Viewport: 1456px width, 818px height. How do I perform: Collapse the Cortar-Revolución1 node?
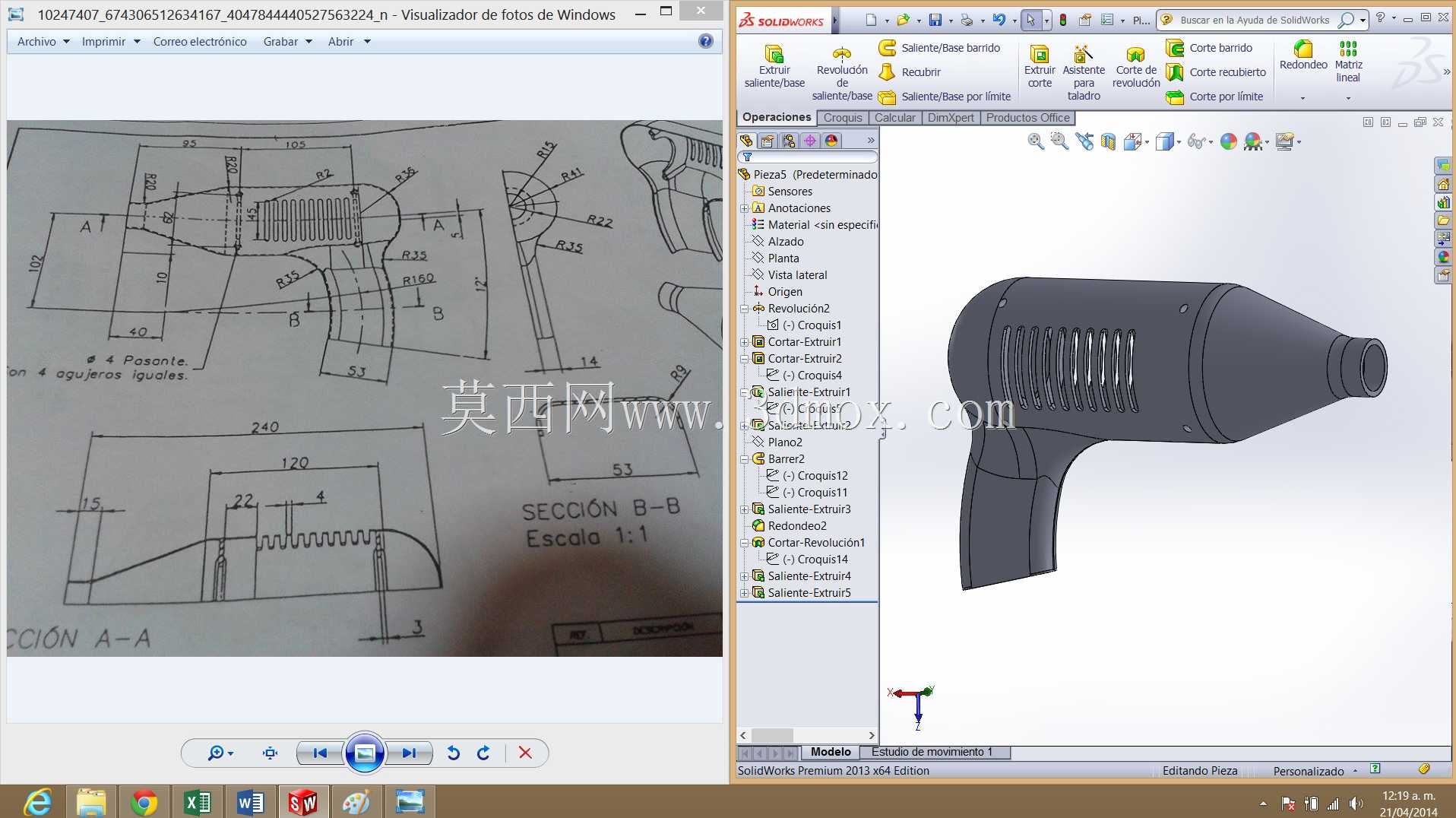coord(745,543)
